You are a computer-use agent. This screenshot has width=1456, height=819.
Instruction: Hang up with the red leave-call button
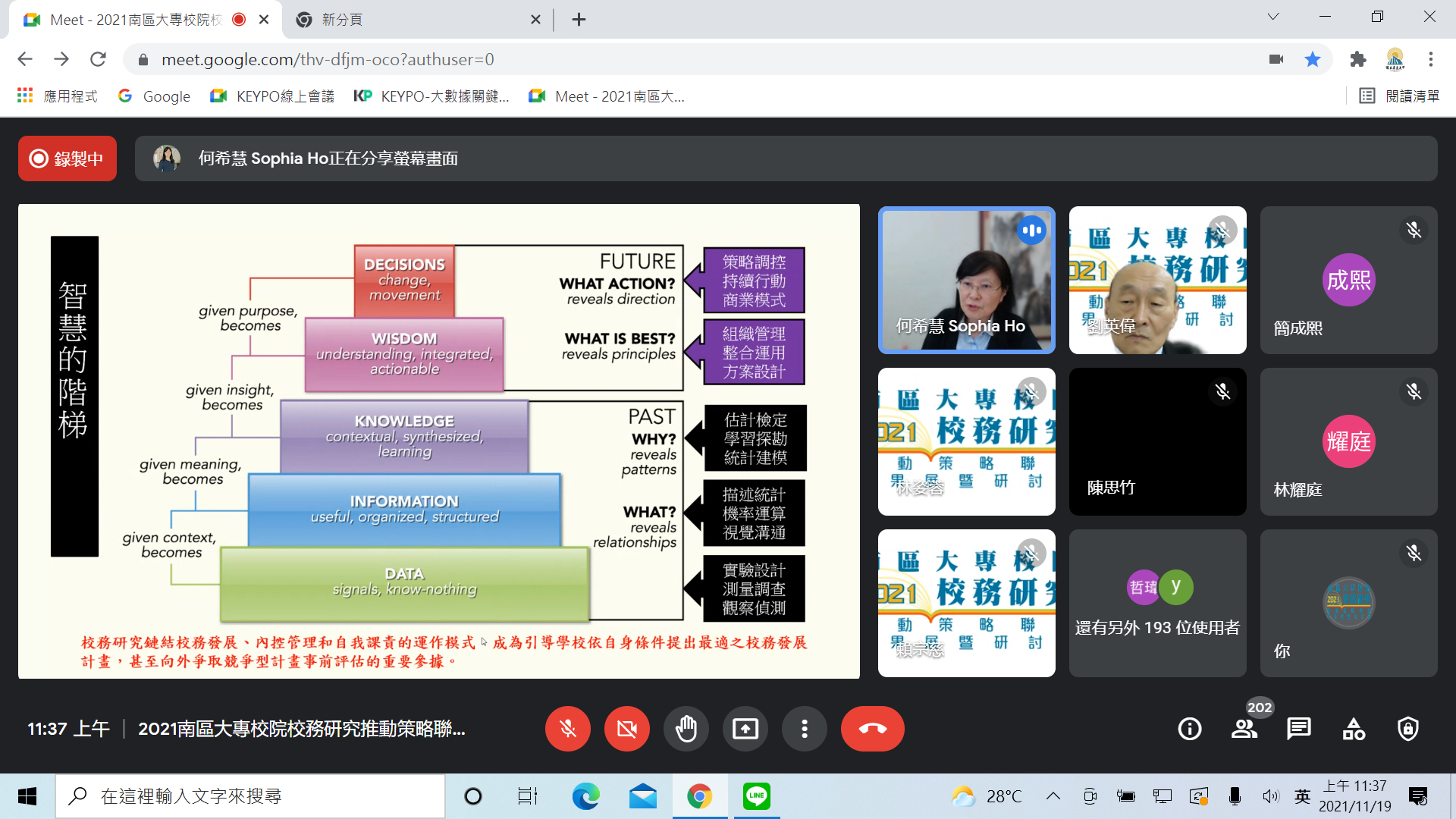coord(872,730)
